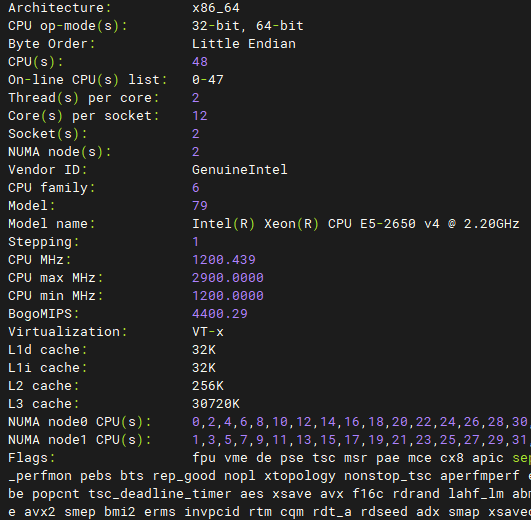Click the CPU family label
The width and height of the screenshot is (531, 520).
(51, 188)
